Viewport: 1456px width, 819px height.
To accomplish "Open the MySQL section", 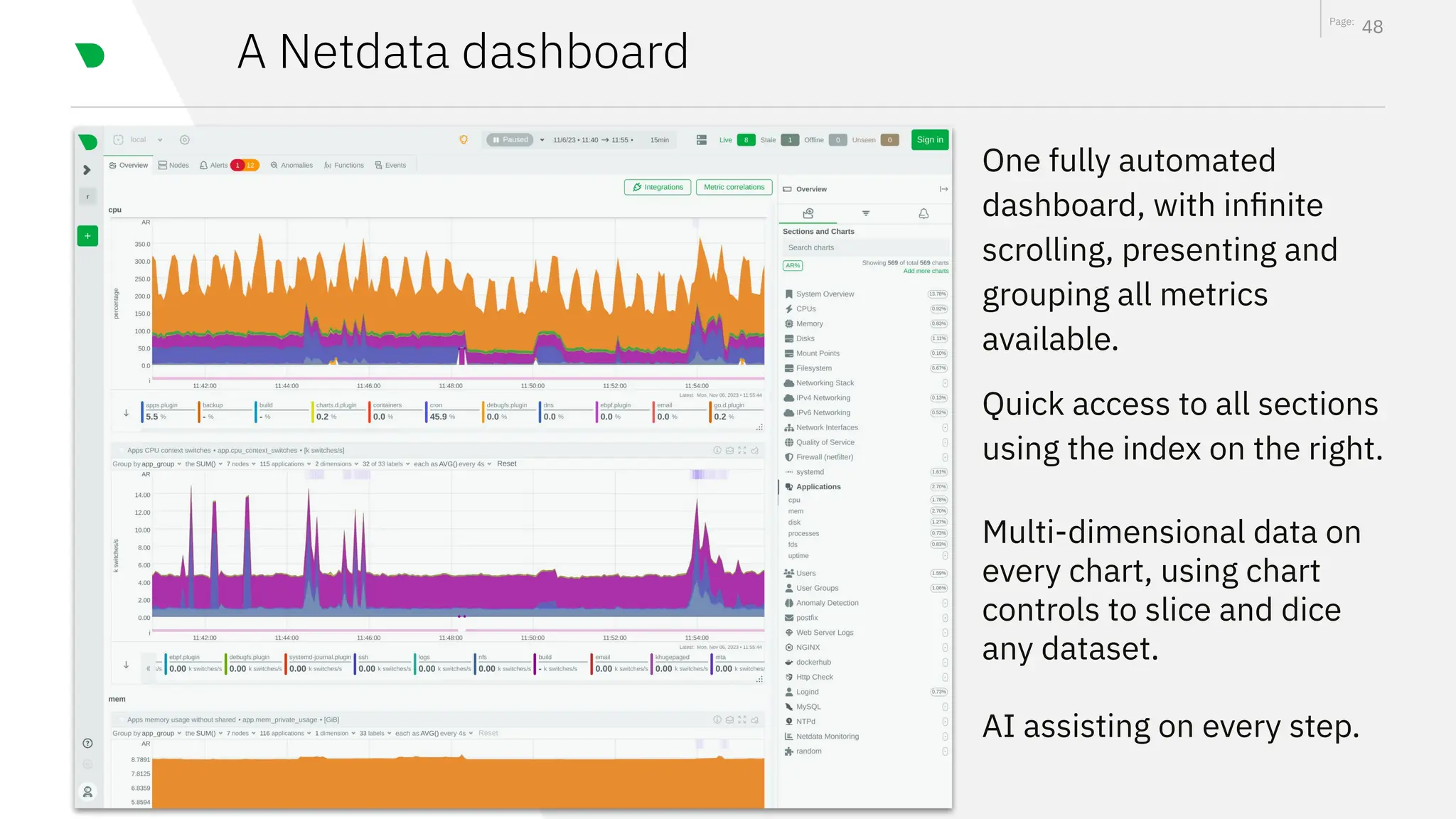I will (865, 707).
